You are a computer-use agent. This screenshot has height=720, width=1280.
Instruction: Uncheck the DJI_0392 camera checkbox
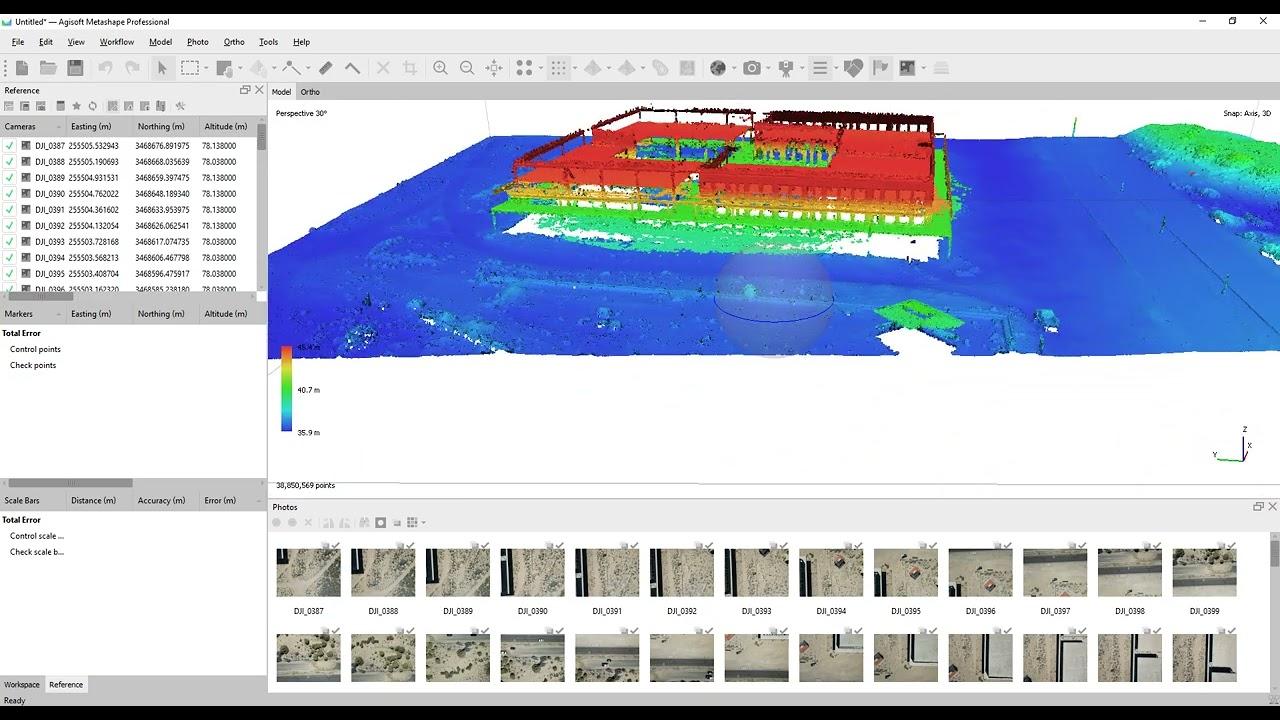point(9,226)
